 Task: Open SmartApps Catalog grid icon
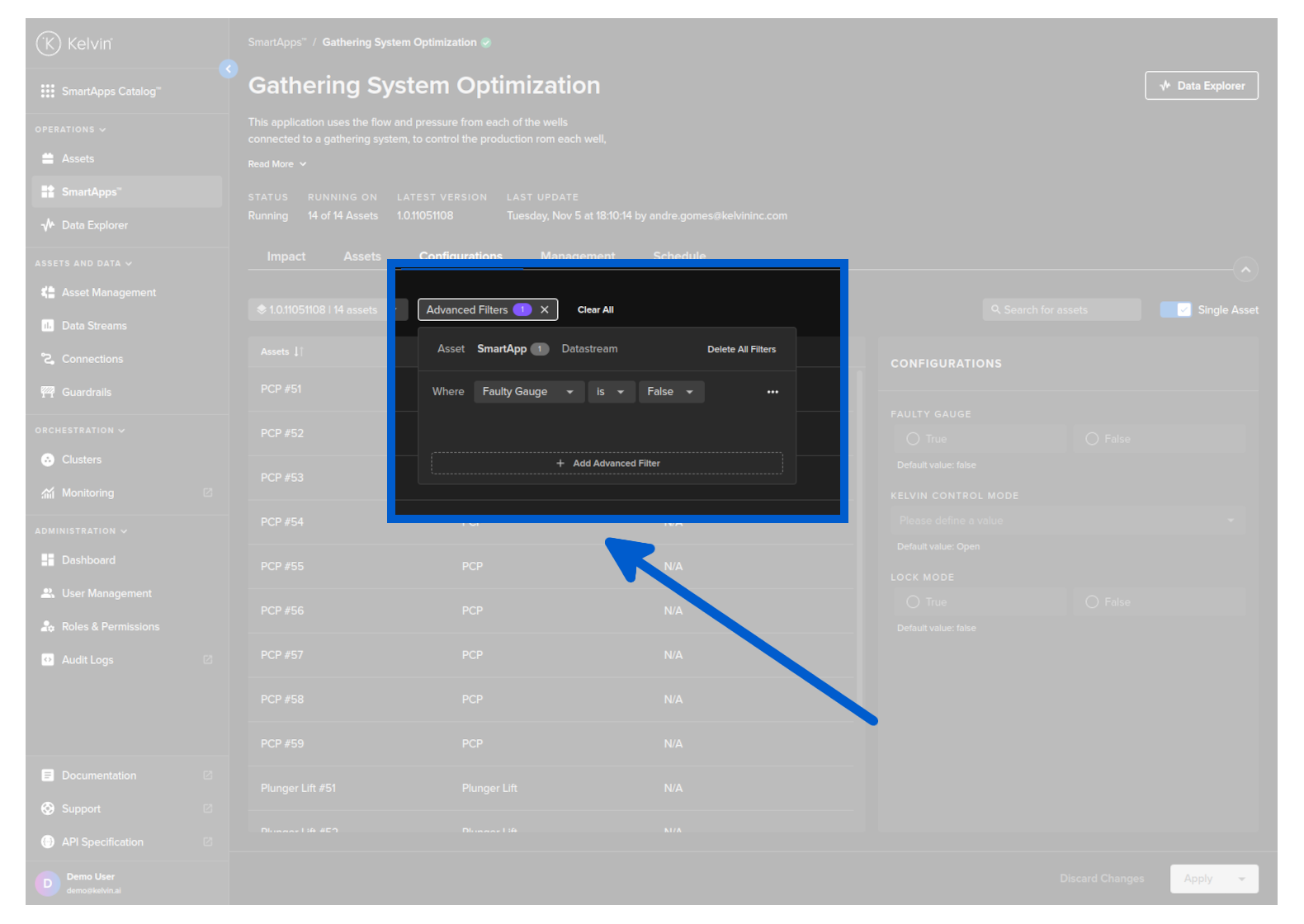[48, 92]
